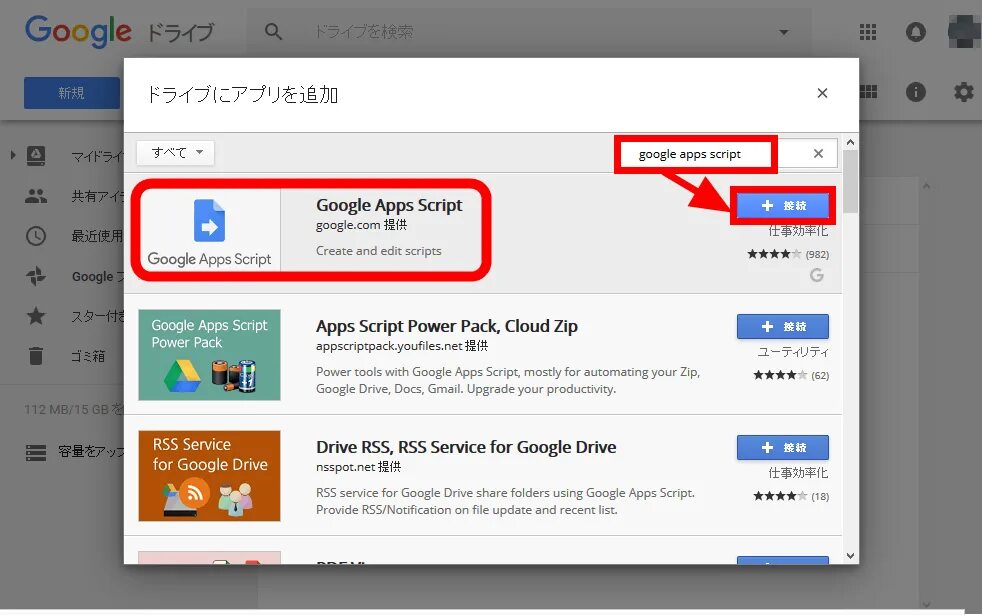Show Drive details info icon
The height and width of the screenshot is (615, 982).
point(916,92)
